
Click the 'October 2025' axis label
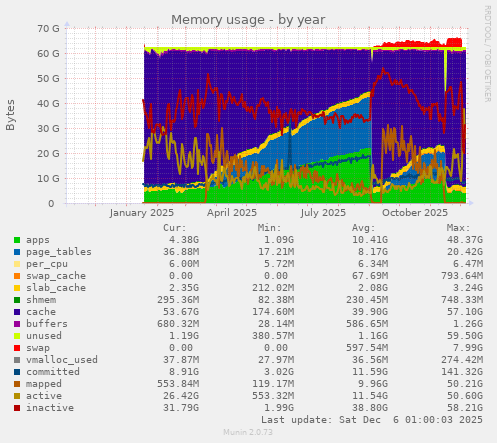coord(415,213)
